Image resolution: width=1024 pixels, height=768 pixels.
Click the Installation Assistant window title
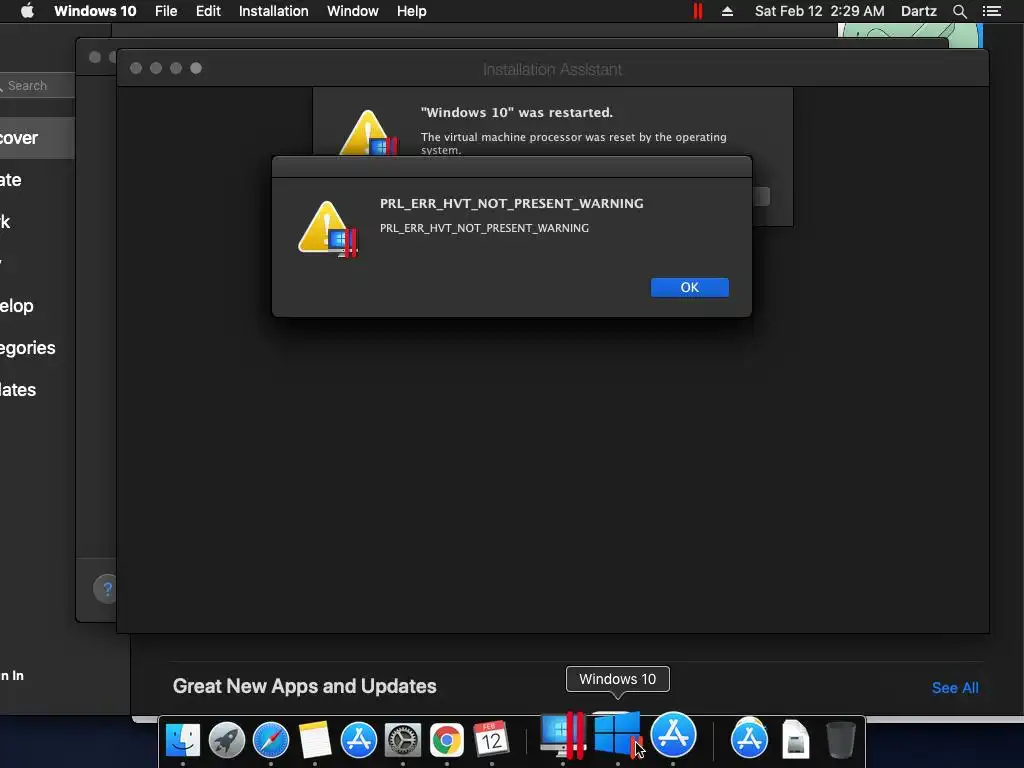pos(552,69)
